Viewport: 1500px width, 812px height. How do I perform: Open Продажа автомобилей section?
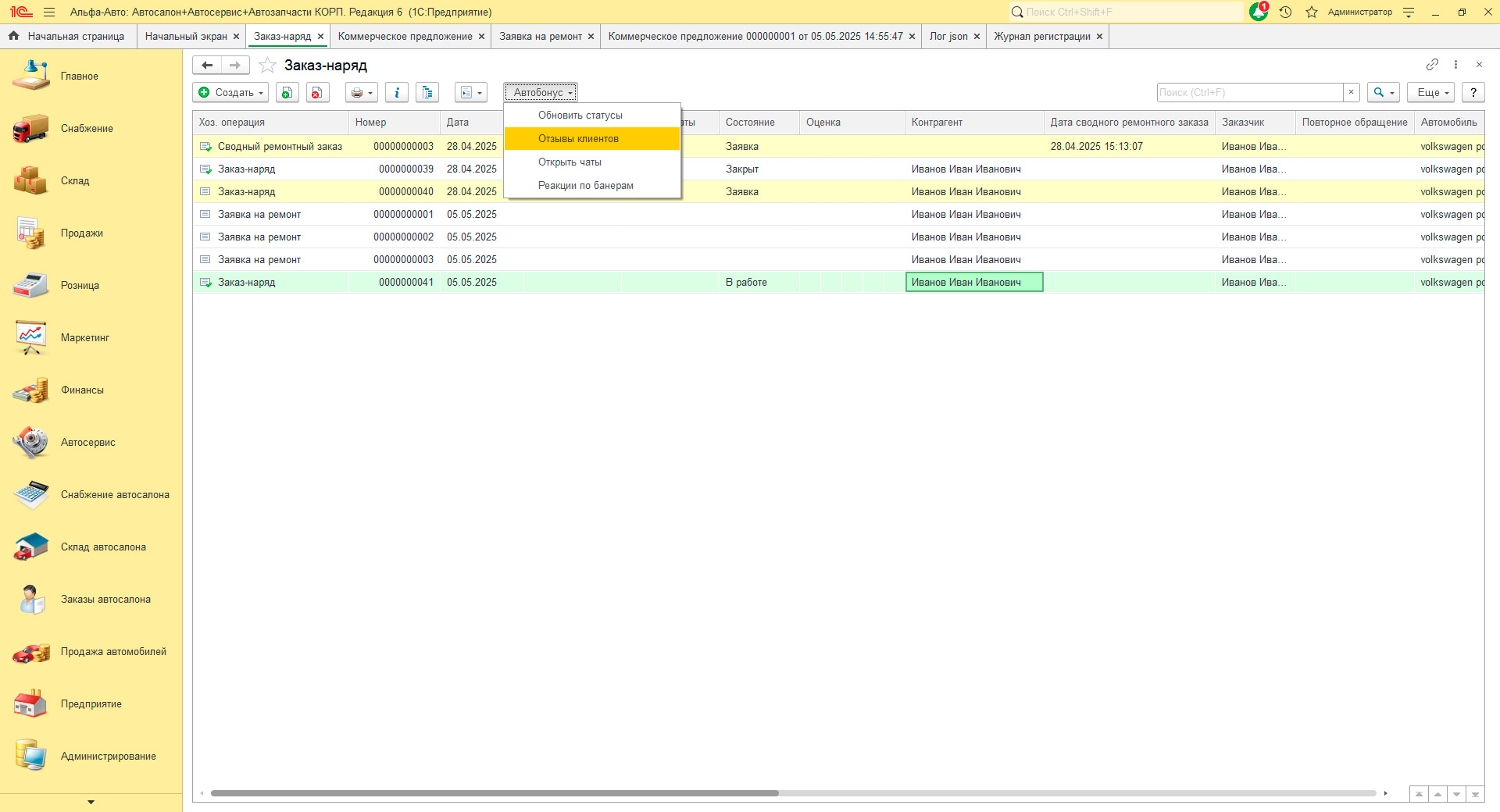click(x=113, y=651)
